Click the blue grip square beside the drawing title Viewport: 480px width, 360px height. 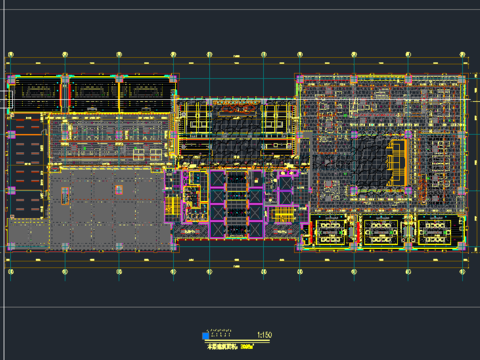(x=206, y=336)
